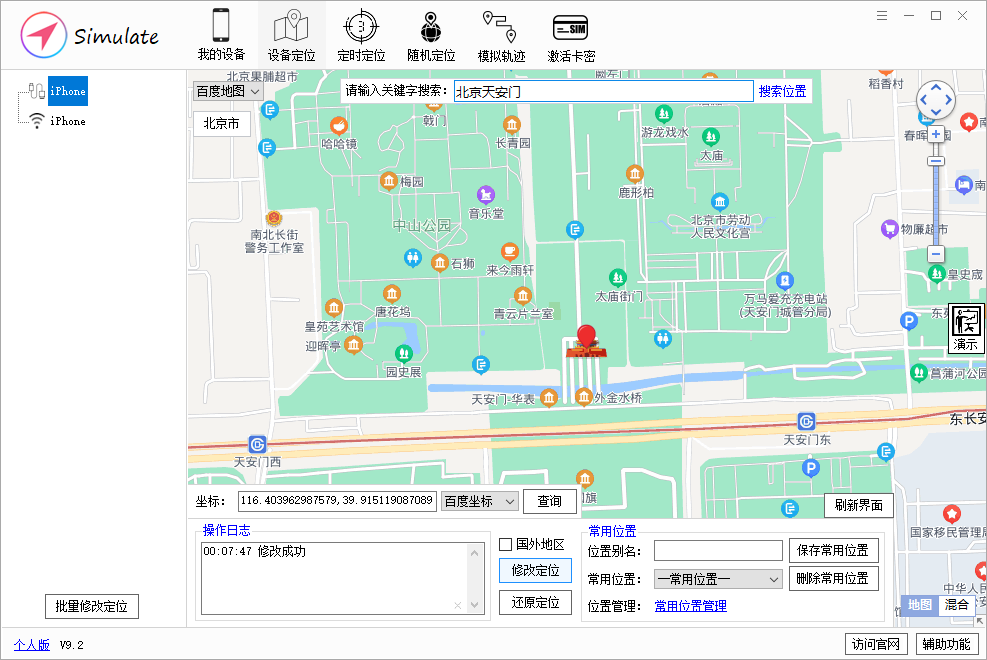
Task: Click 保存常用位置 button
Action: coord(833,551)
